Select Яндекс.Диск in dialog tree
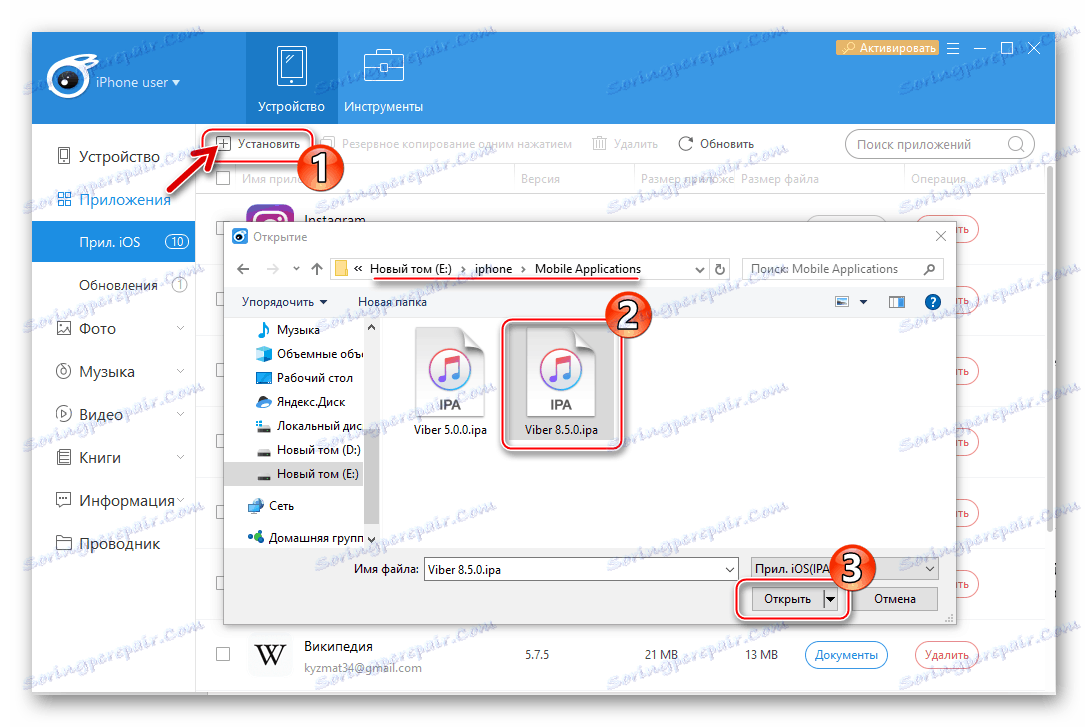 click(300, 402)
